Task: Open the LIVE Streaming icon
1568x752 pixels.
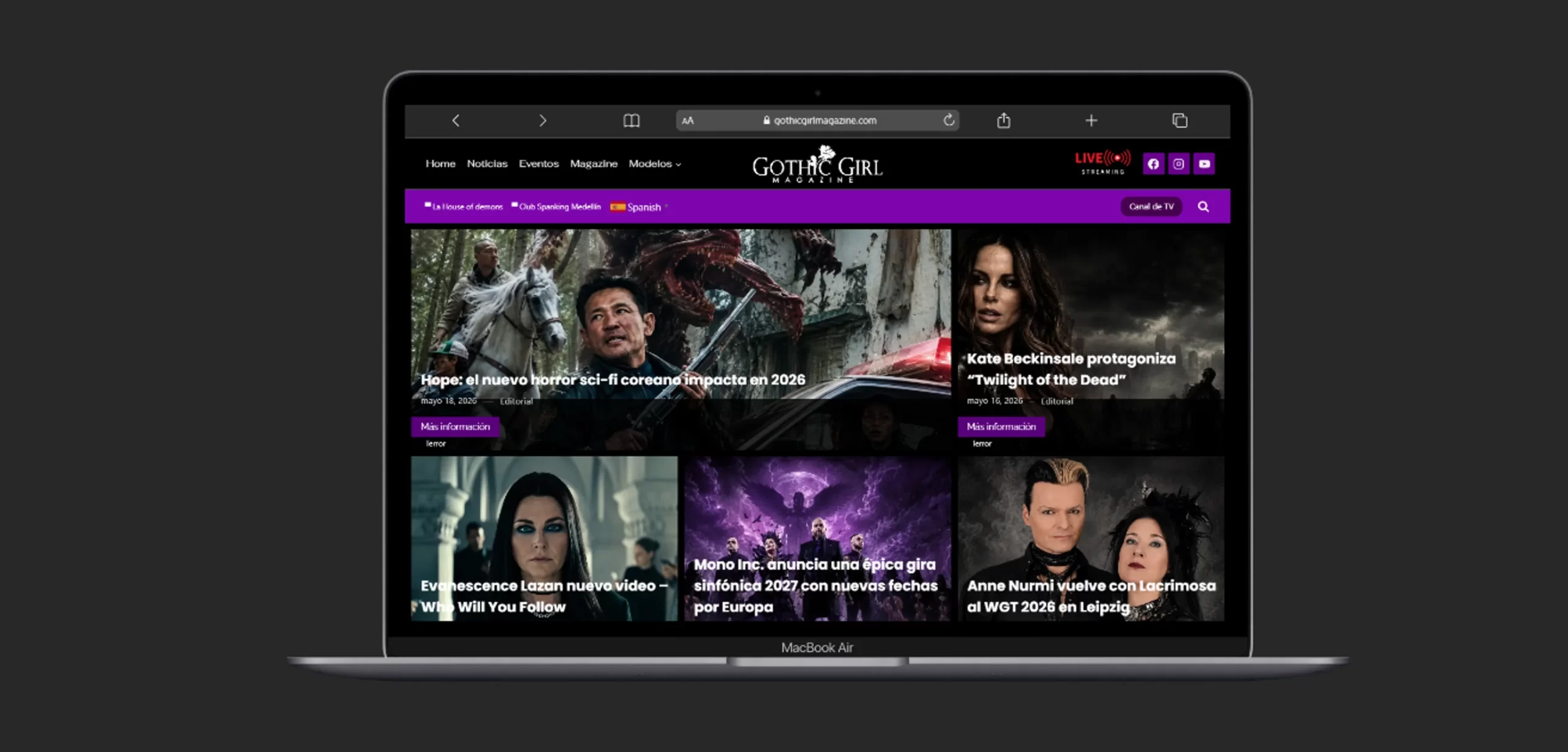Action: [x=1103, y=162]
